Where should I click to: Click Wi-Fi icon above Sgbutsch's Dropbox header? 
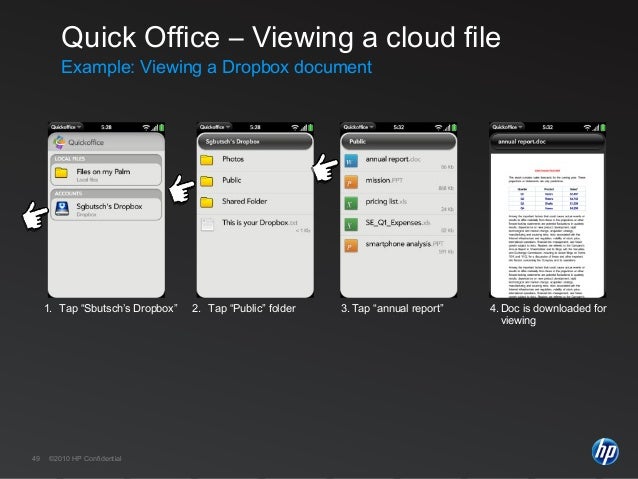tap(295, 127)
